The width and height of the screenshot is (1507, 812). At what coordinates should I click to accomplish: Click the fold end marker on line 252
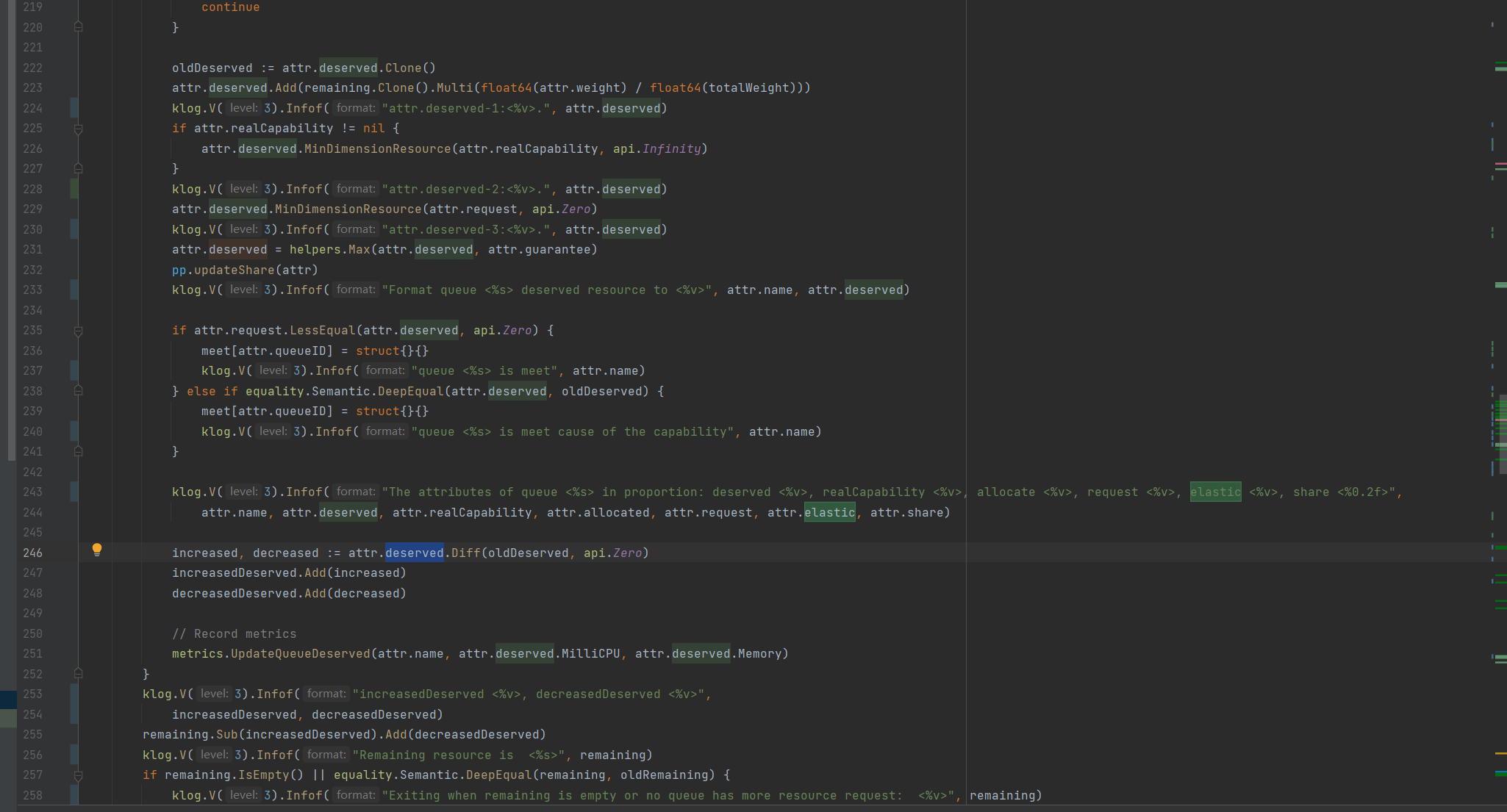[x=78, y=673]
